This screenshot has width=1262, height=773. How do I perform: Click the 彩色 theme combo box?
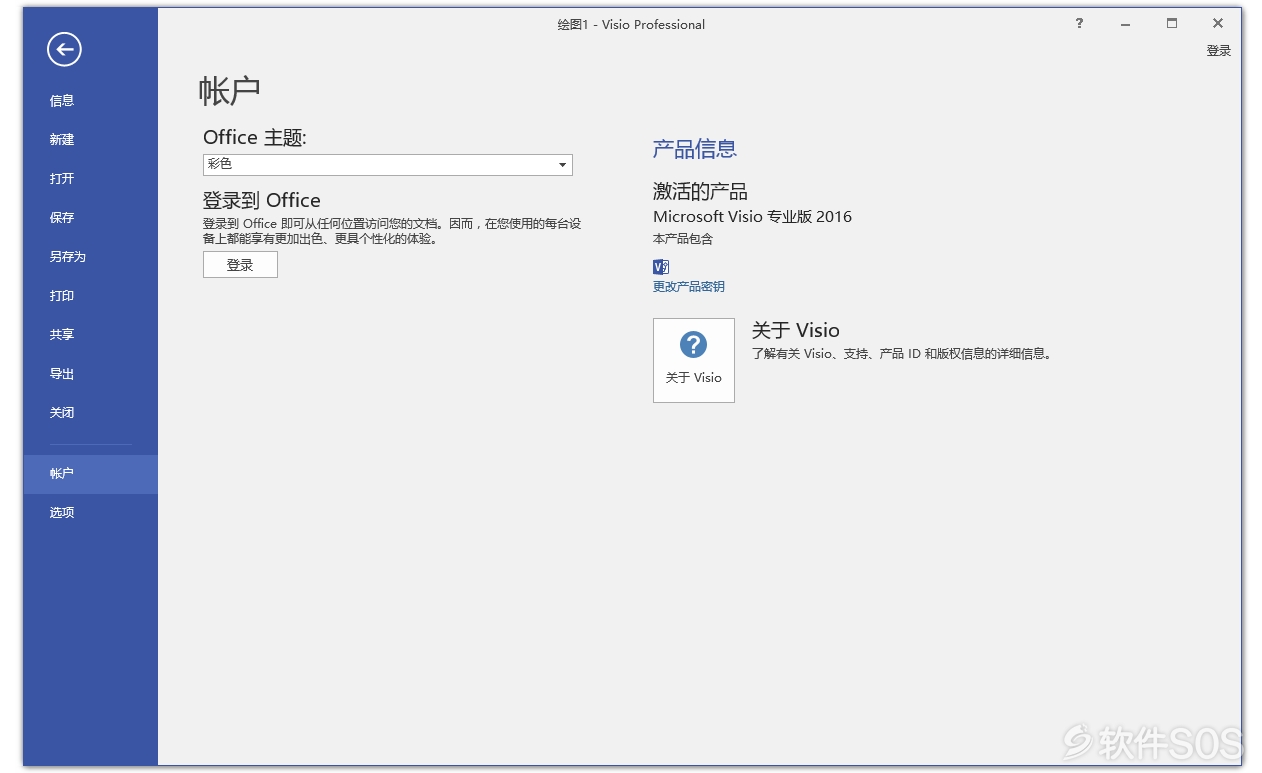[x=387, y=165]
